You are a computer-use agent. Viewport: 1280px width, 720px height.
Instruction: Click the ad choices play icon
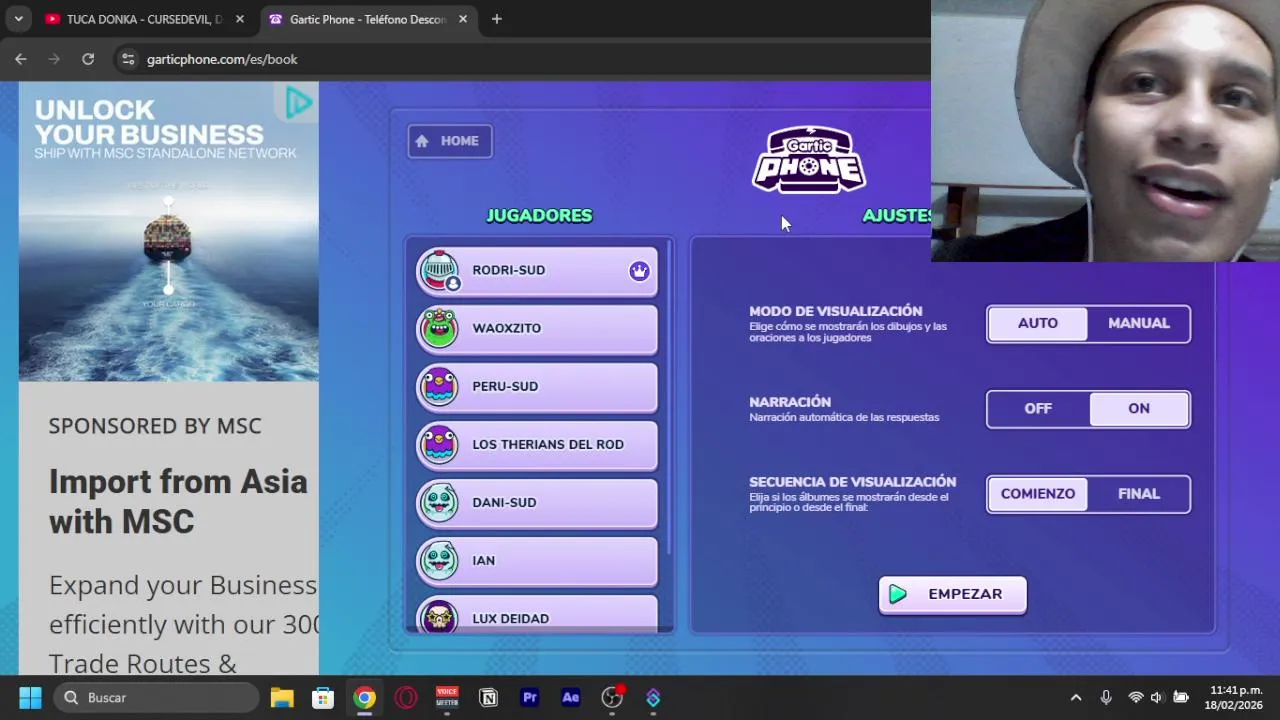[x=297, y=102]
